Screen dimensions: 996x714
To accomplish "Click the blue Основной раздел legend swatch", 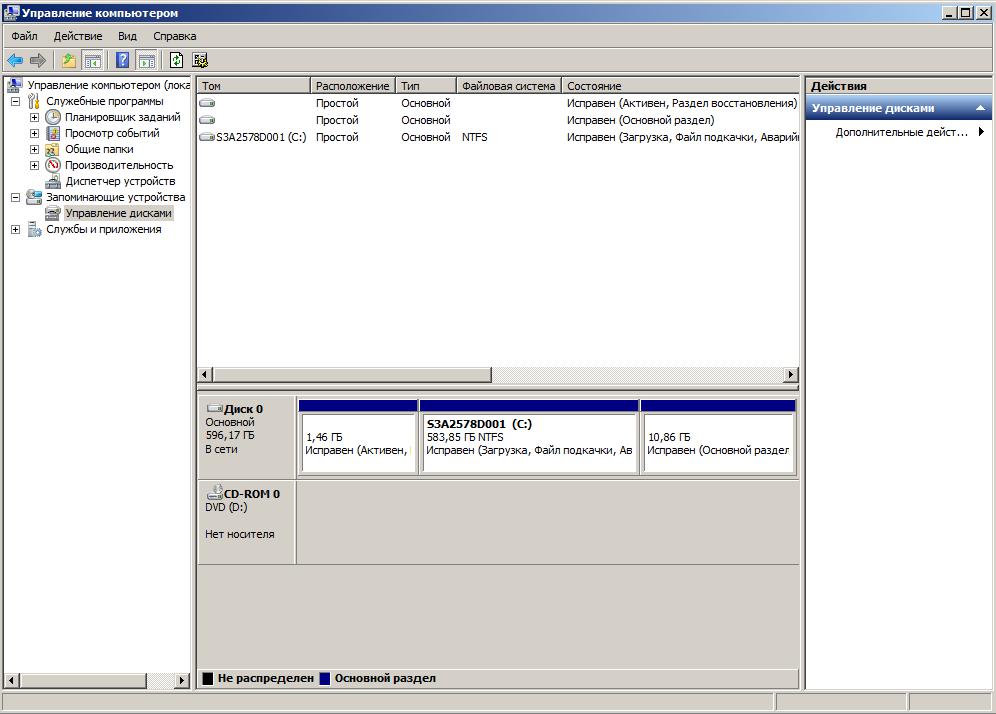I will click(x=325, y=678).
